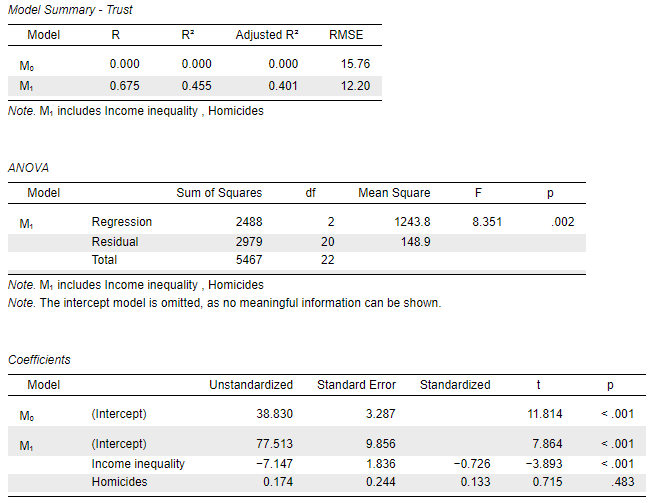The image size is (654, 503).
Task: Click the Coefficients table title
Action: tap(39, 360)
